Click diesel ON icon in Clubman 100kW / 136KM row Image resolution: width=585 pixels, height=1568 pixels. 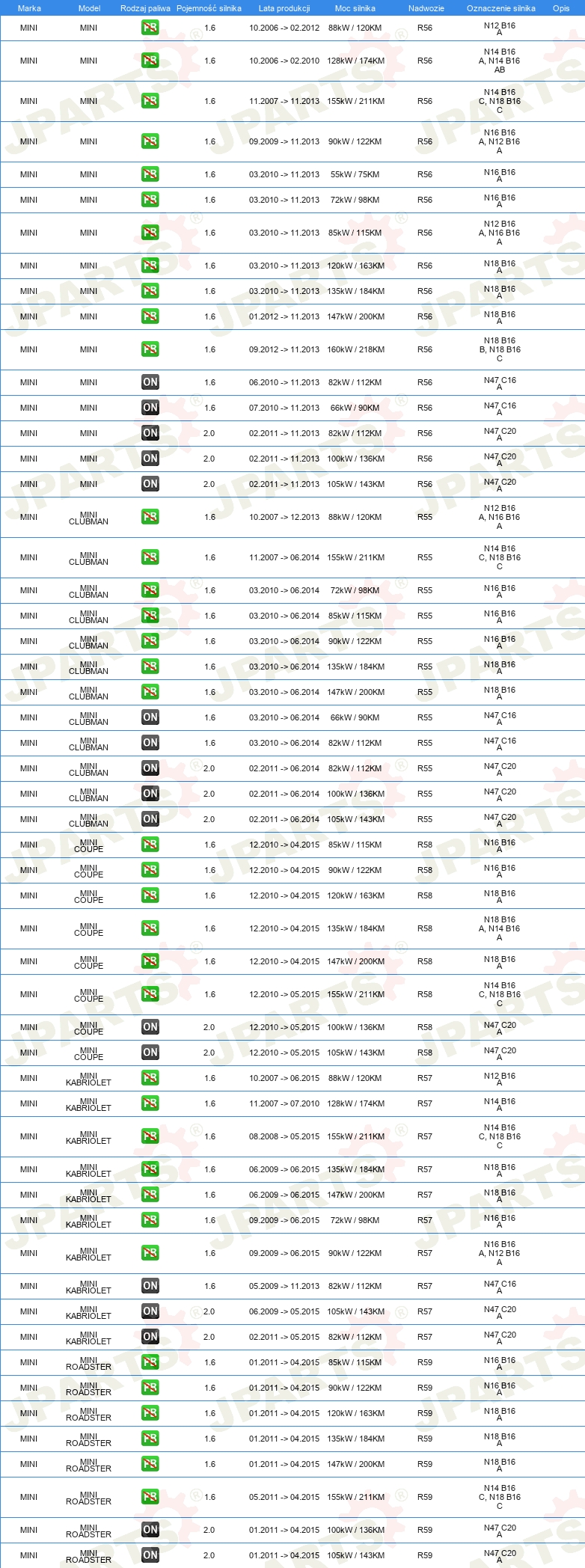pos(150,794)
